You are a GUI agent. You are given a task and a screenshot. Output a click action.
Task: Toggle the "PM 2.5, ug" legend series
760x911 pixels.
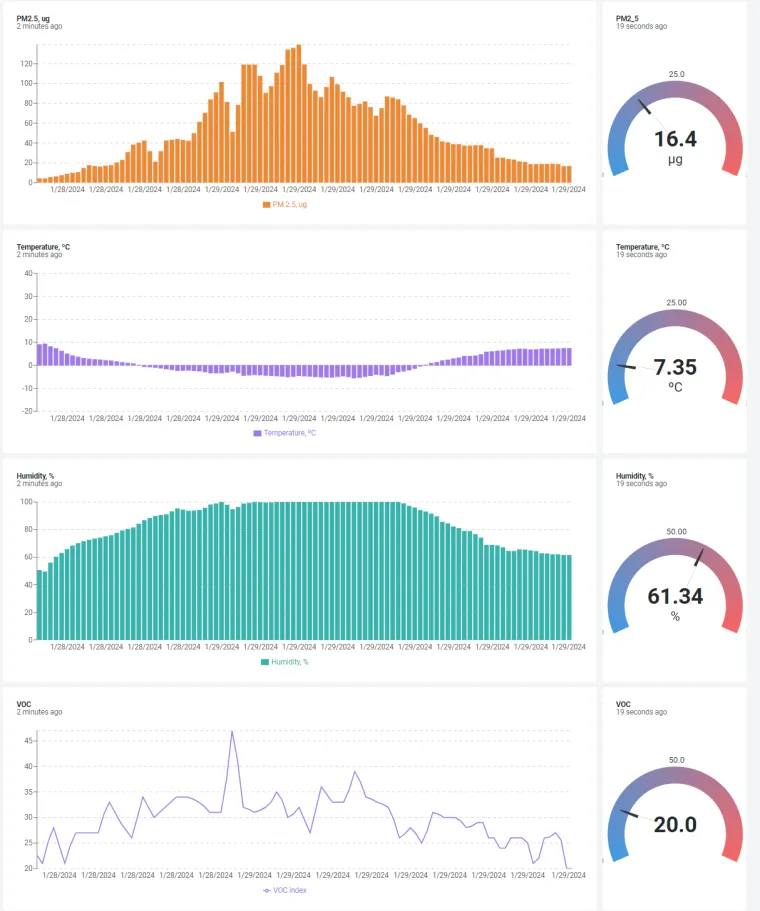[289, 204]
